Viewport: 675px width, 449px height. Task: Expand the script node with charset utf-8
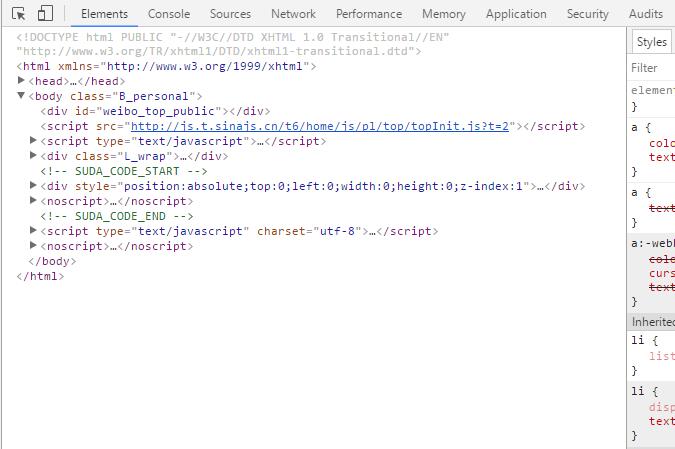[33, 230]
